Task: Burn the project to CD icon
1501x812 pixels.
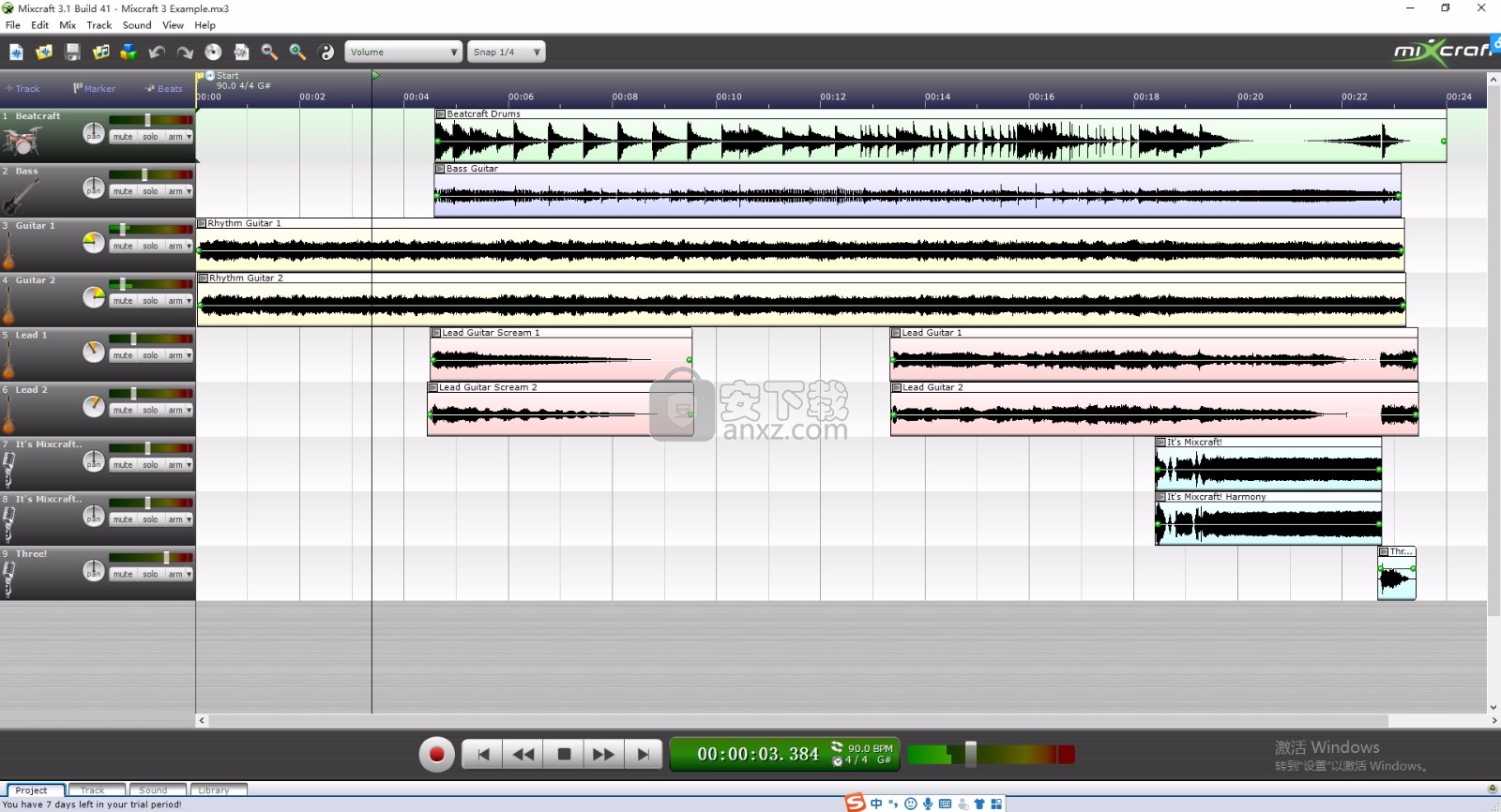Action: coord(213,53)
